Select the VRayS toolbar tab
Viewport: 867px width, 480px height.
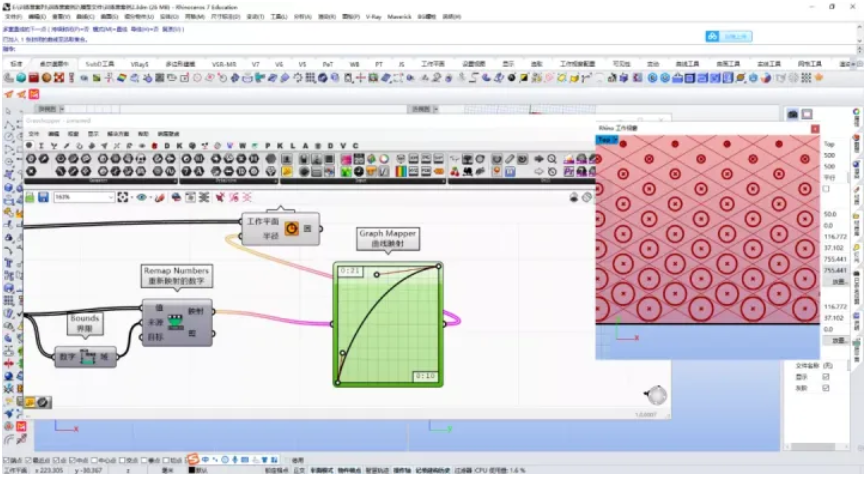pyautogui.click(x=139, y=63)
